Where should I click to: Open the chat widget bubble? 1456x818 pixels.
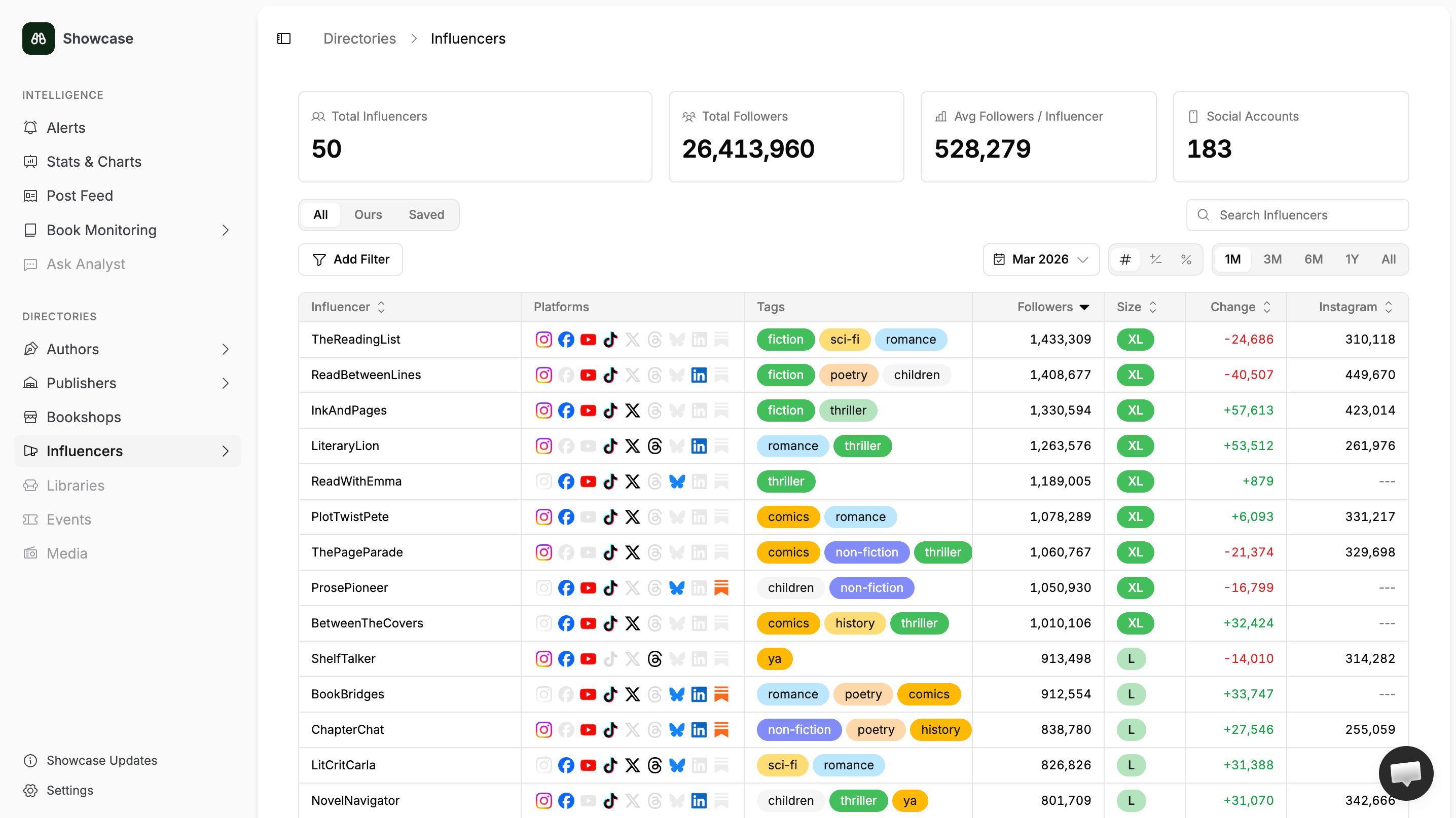pyautogui.click(x=1405, y=773)
